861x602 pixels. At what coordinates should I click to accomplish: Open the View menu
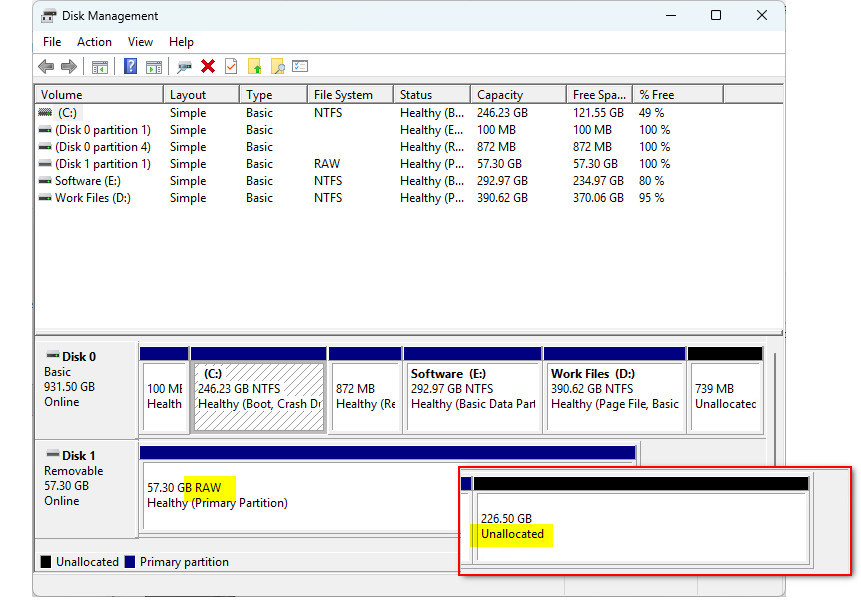coord(140,42)
